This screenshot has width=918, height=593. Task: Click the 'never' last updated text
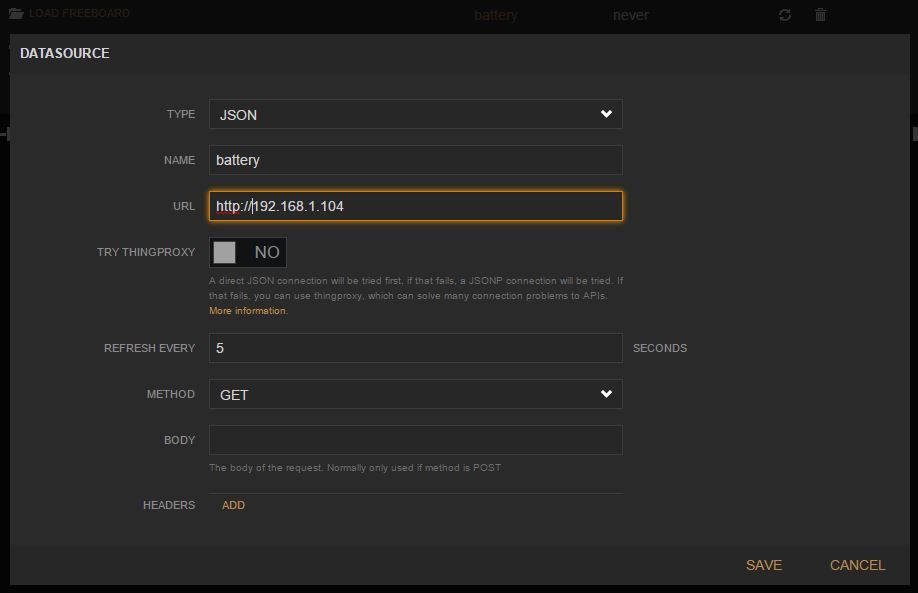pyautogui.click(x=631, y=15)
